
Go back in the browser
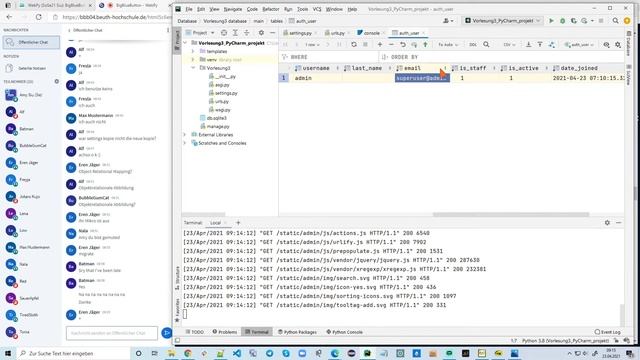tap(9, 17)
